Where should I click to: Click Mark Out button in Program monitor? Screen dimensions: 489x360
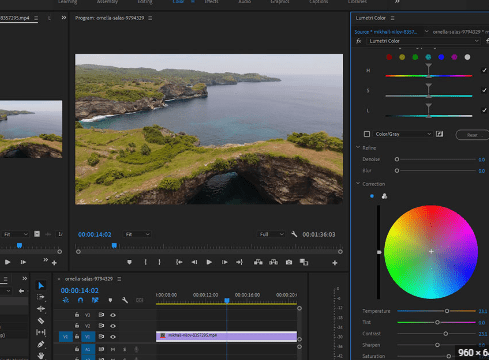[x=159, y=262]
